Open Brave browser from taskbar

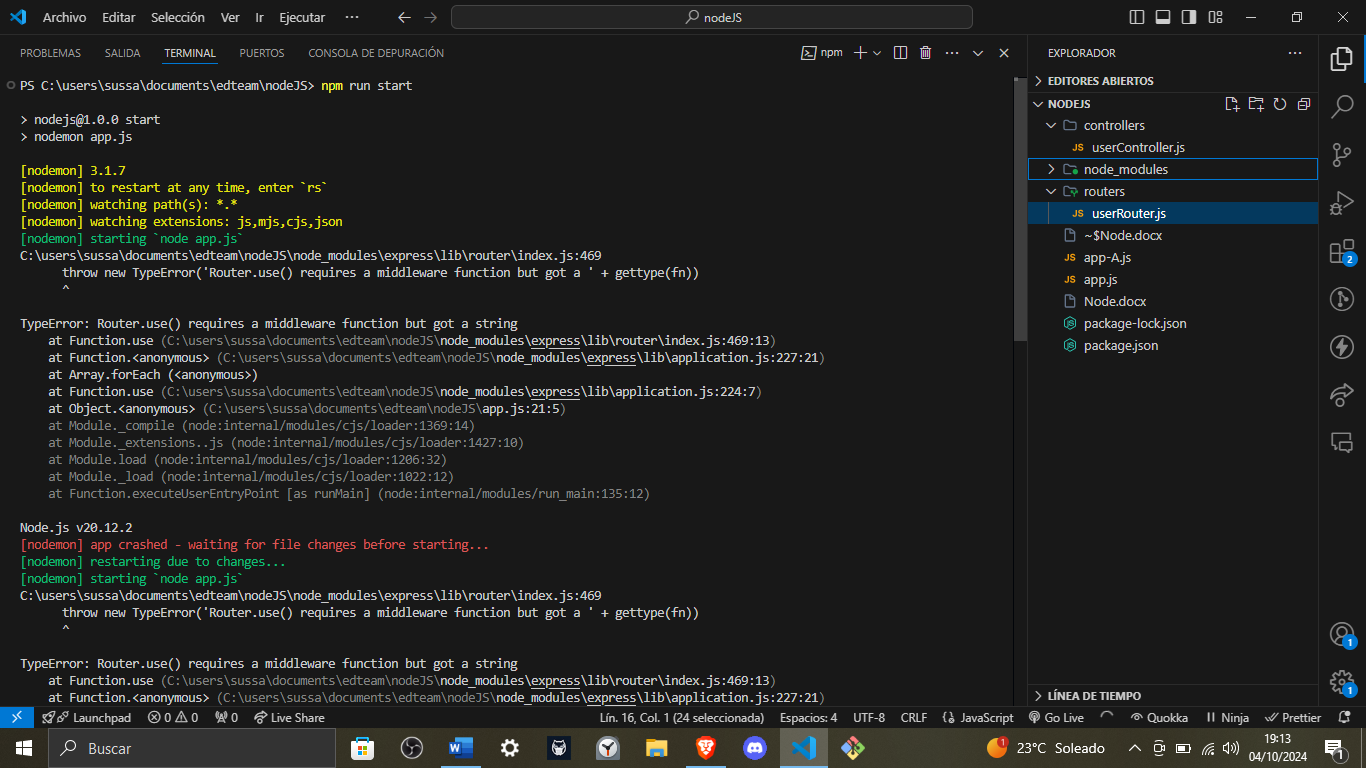pyautogui.click(x=705, y=748)
